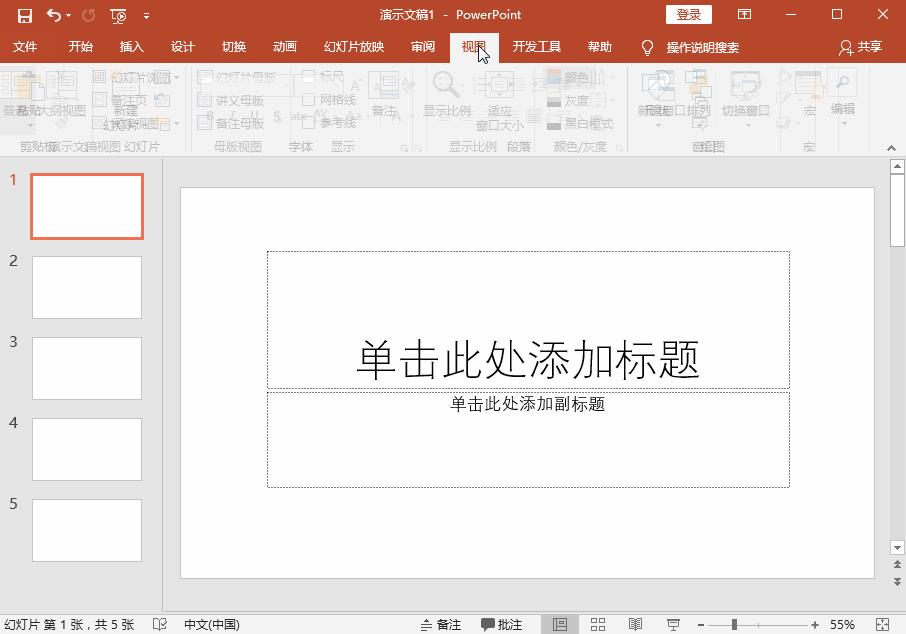Fit slide to window using status bar icon

(882, 624)
